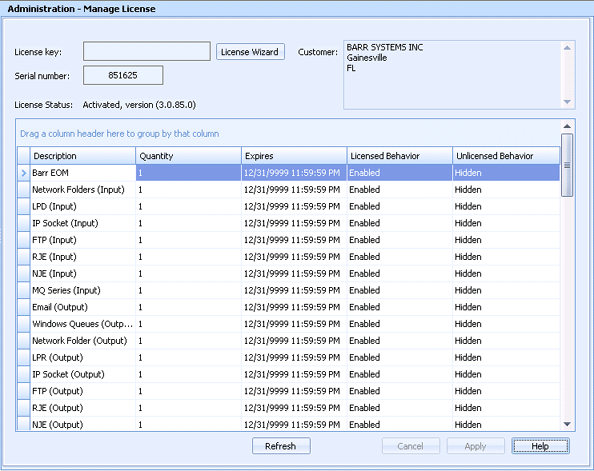Open Help for Manage License
The height and width of the screenshot is (471, 594).
(x=540, y=446)
